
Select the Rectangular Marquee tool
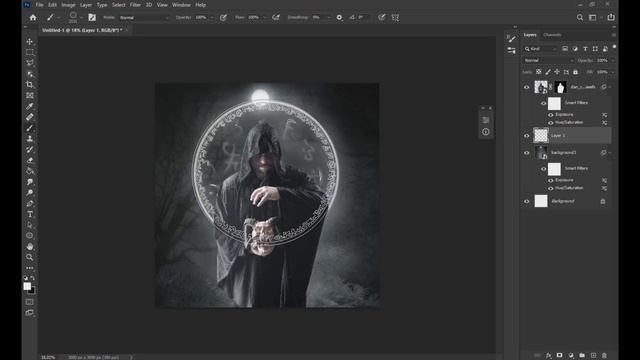coord(30,52)
